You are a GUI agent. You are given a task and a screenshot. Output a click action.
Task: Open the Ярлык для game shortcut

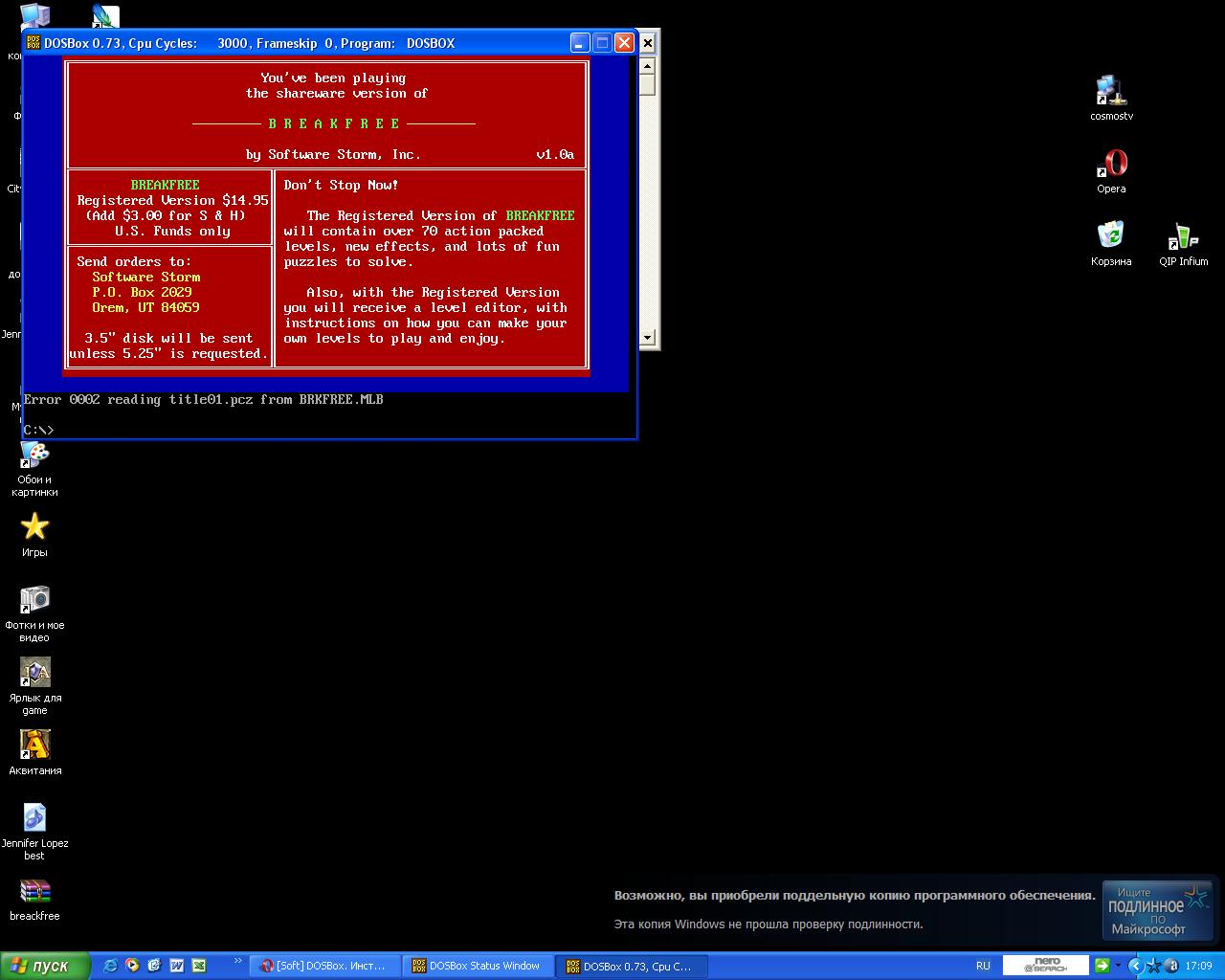pyautogui.click(x=34, y=686)
